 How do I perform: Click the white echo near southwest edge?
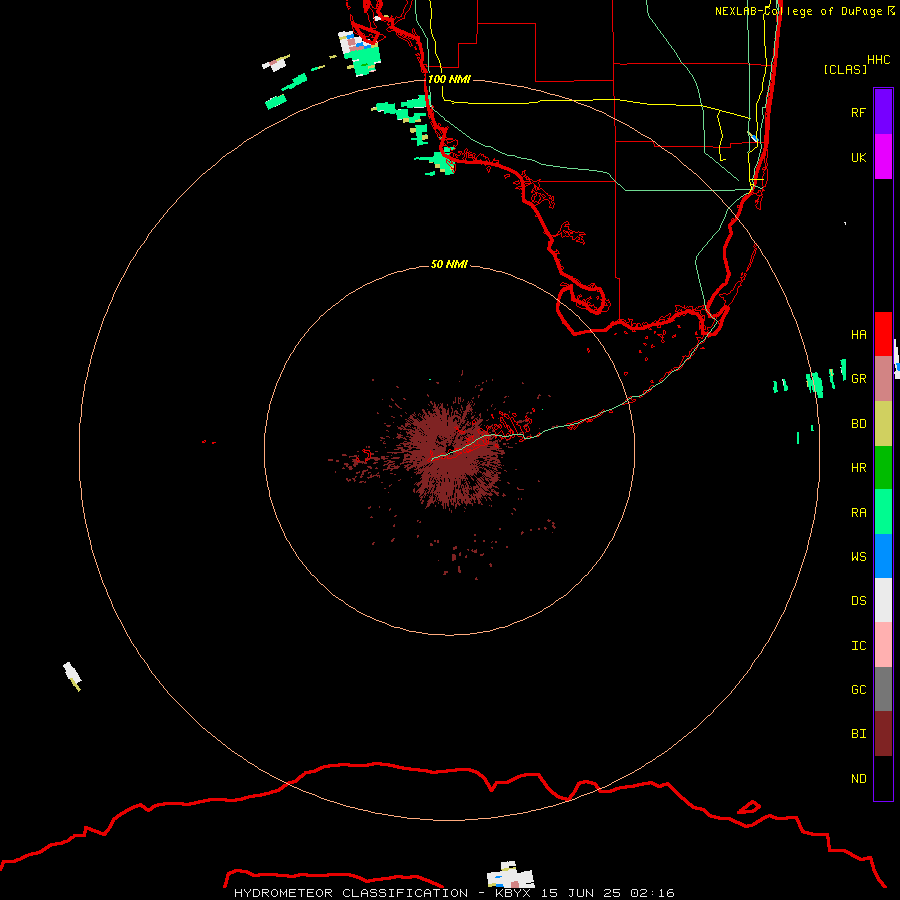tap(72, 676)
